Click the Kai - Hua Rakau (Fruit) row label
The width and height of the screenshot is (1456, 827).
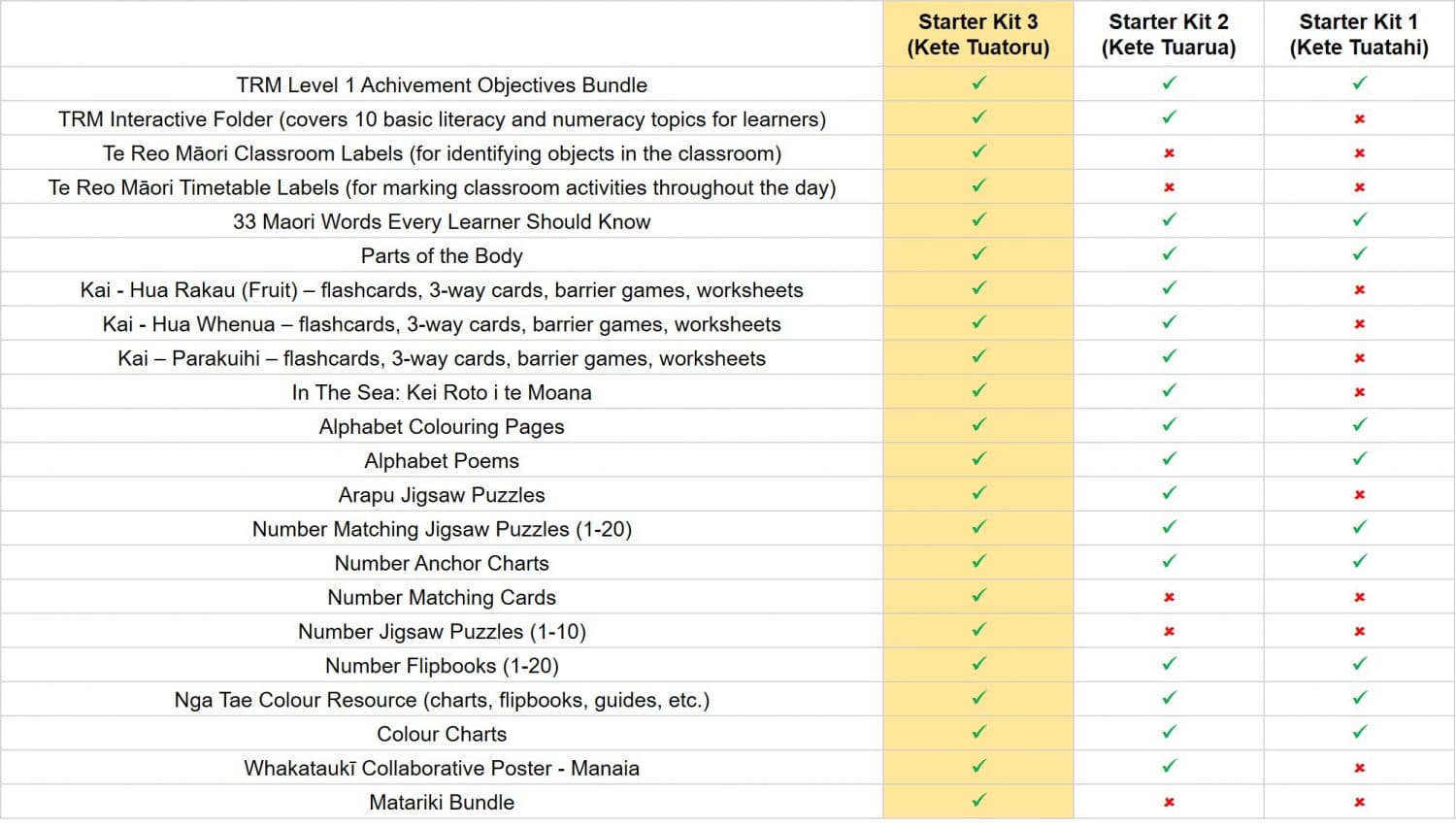pyautogui.click(x=442, y=290)
